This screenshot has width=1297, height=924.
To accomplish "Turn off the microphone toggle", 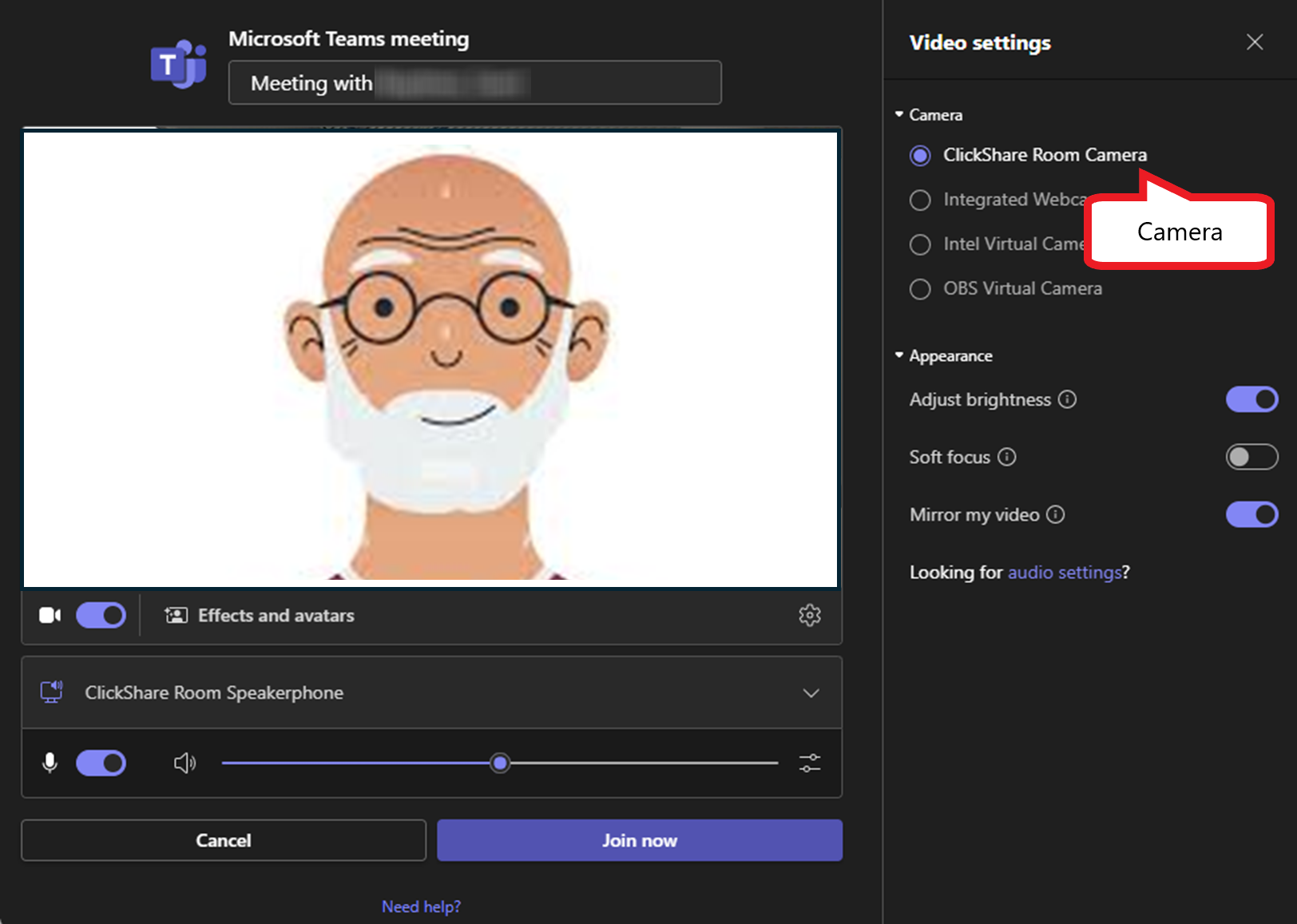I will pos(101,763).
